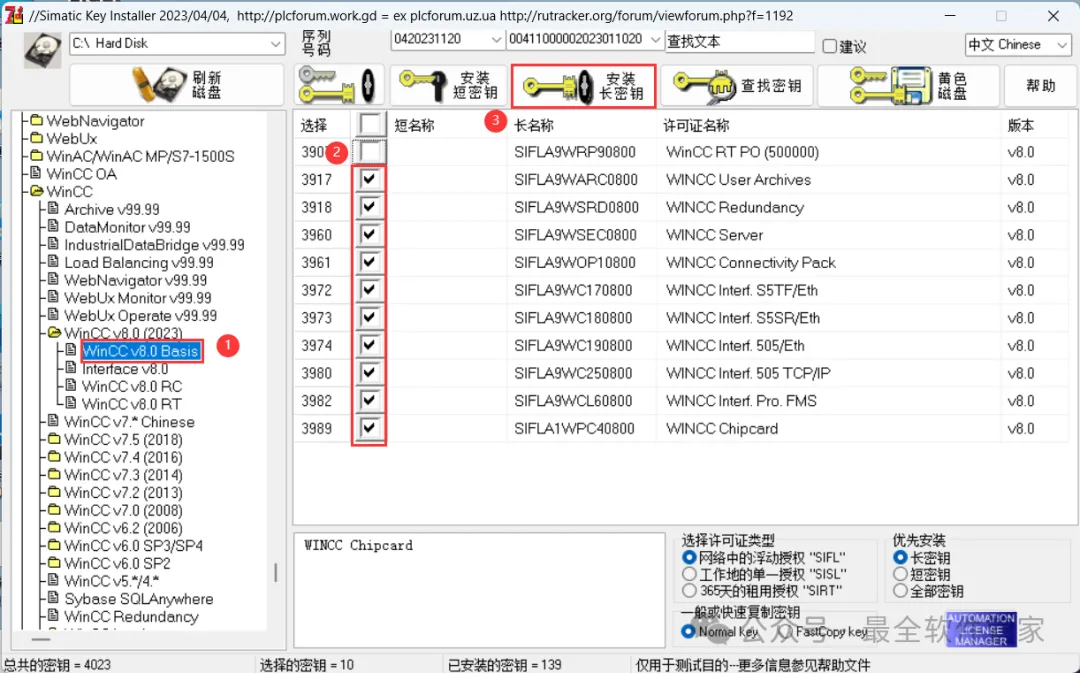The height and width of the screenshot is (673, 1080).
Task: Click the tree panel horizontal scrollbar
Action: [x=41, y=640]
